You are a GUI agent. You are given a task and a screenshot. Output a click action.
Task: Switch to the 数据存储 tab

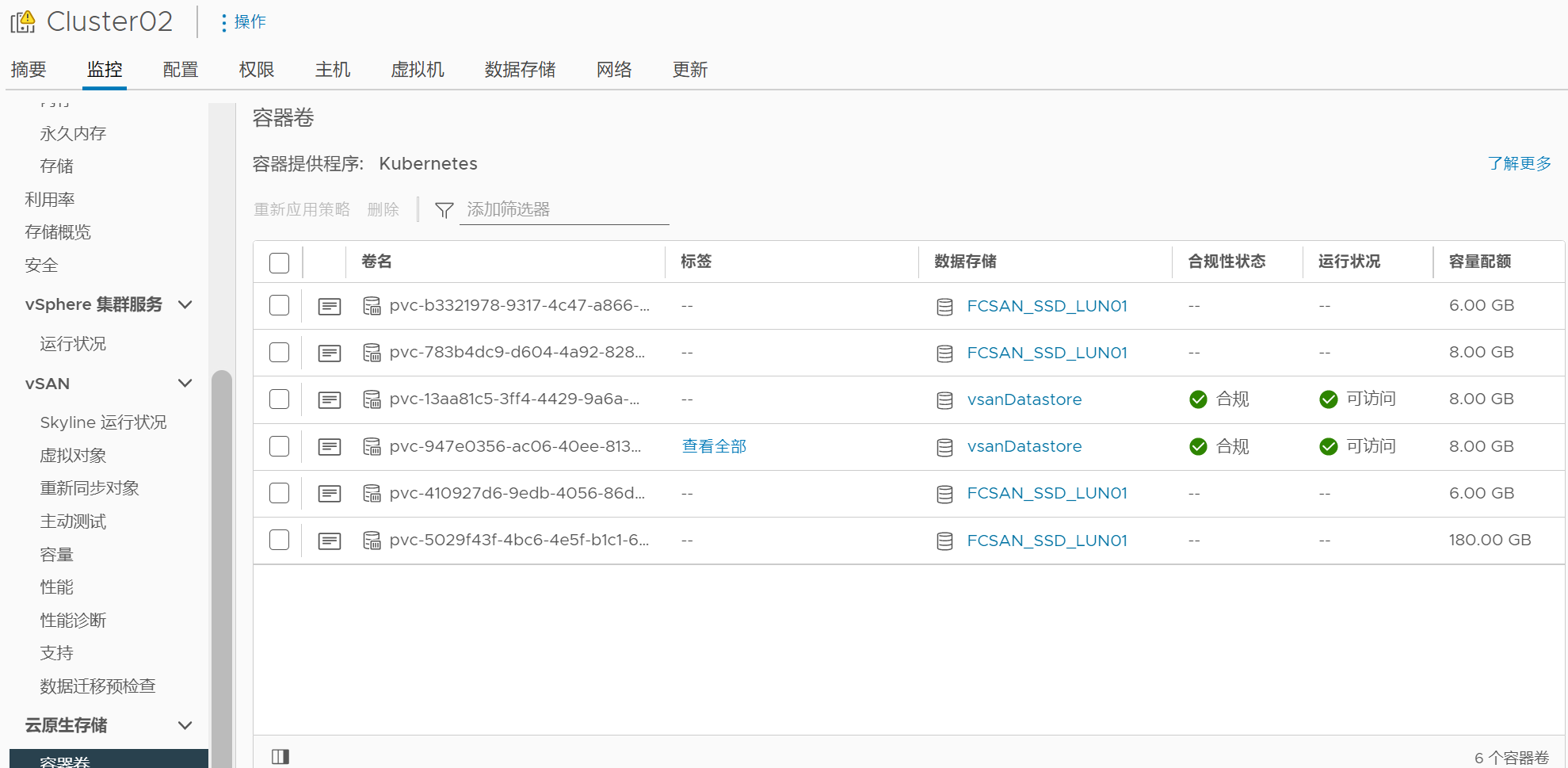click(x=520, y=70)
